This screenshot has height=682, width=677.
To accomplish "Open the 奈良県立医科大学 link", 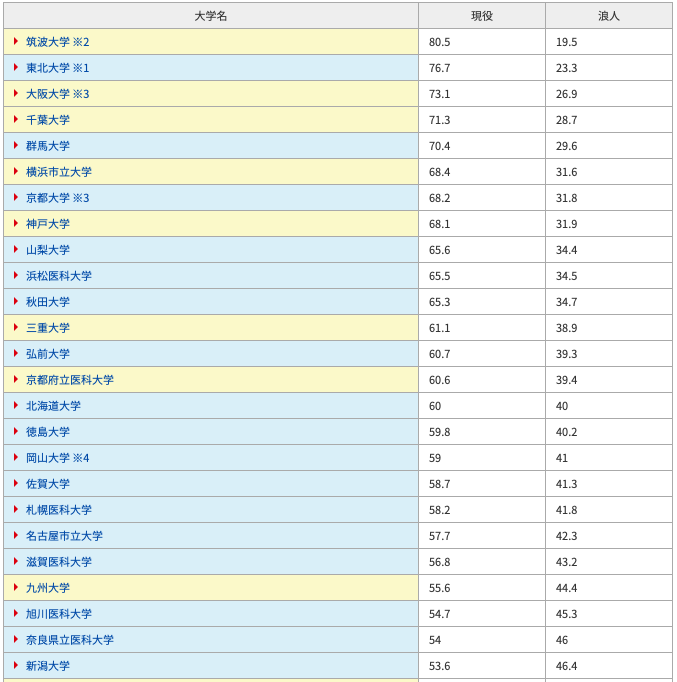I will (x=70, y=640).
